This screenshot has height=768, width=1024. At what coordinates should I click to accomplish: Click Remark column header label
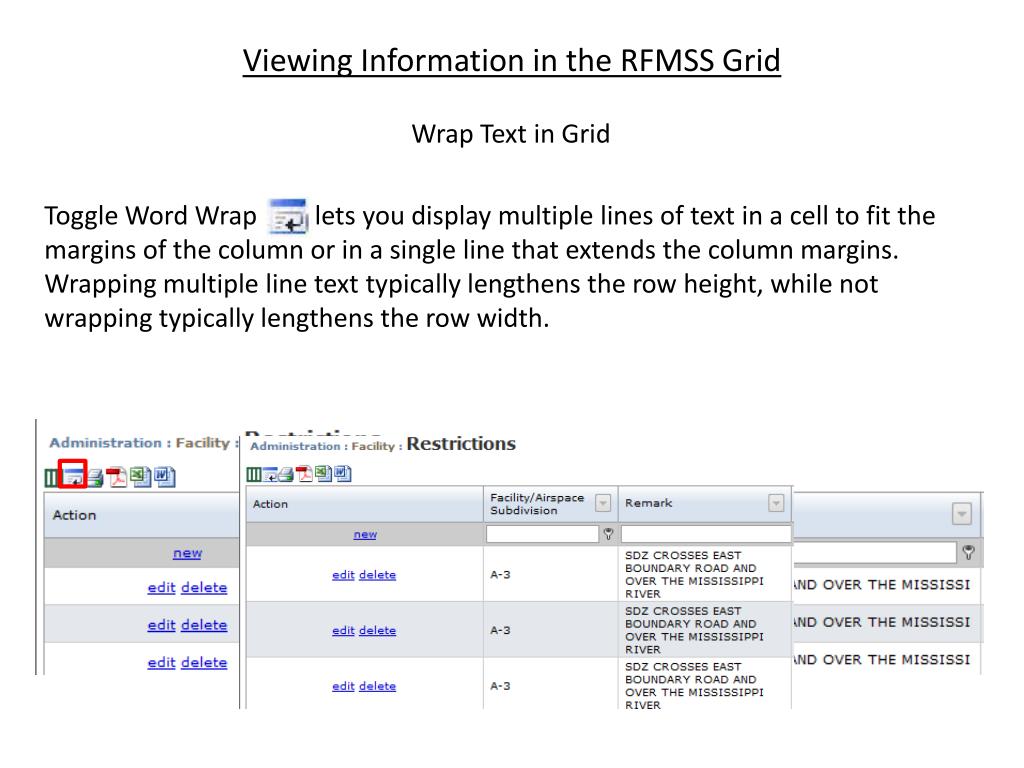coord(648,503)
